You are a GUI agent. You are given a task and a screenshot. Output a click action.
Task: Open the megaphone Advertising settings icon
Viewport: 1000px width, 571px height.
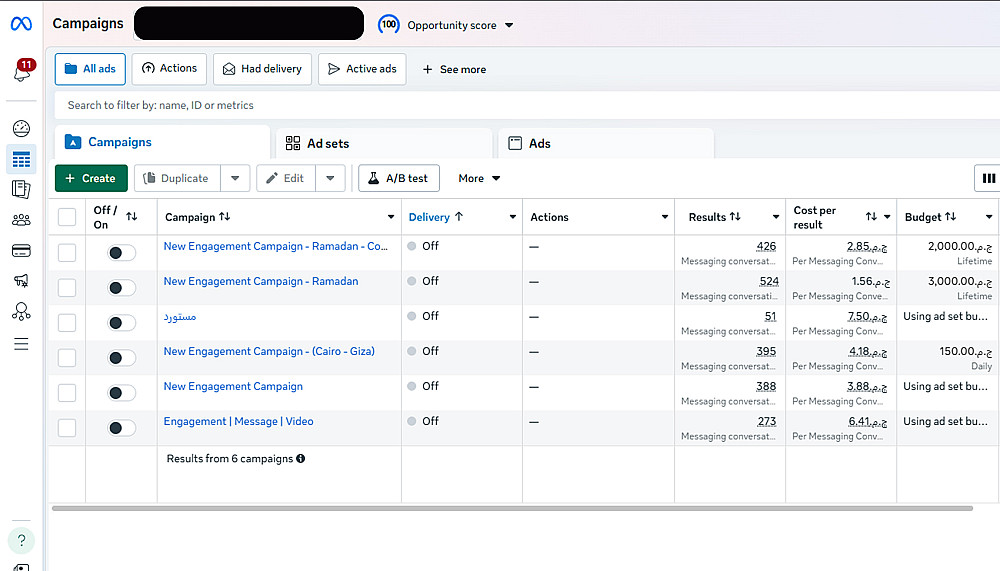pos(21,281)
